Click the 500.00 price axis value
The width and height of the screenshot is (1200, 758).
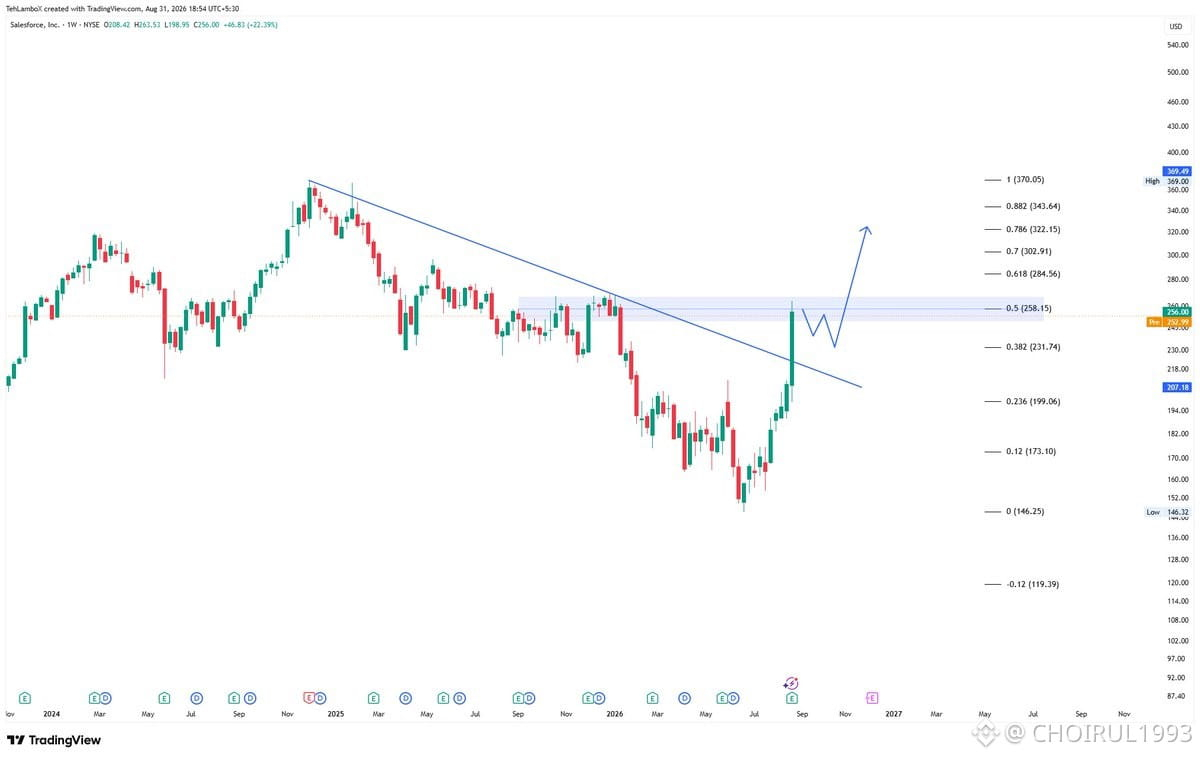coord(1177,73)
